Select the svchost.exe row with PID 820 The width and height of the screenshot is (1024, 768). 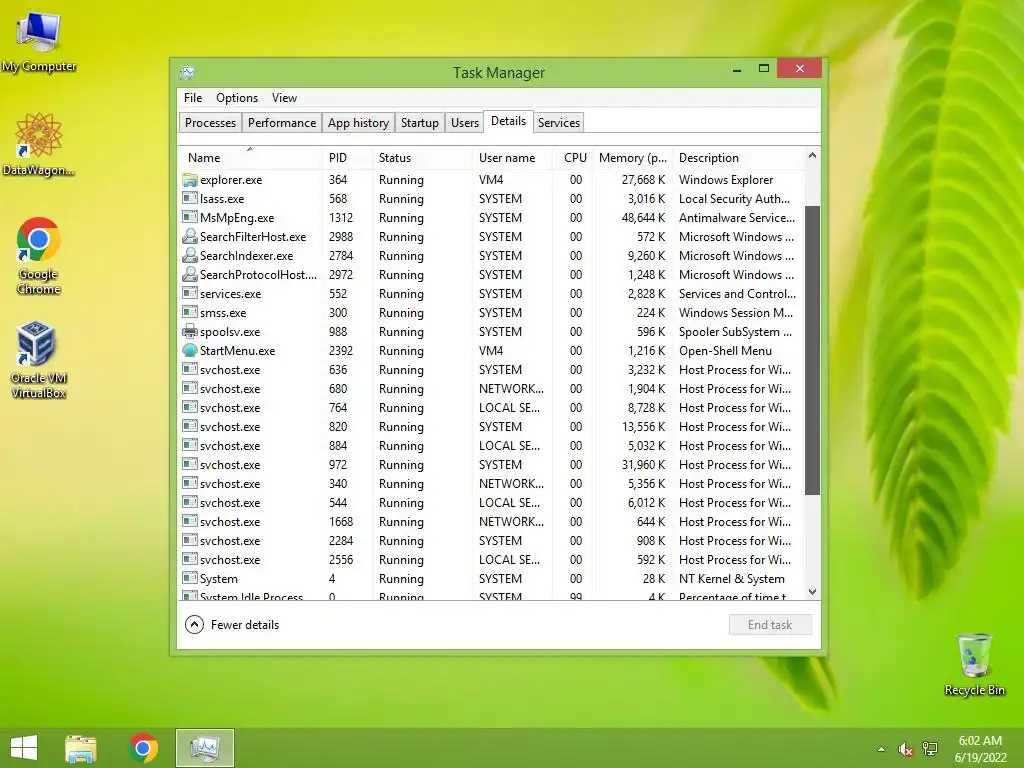(491, 426)
